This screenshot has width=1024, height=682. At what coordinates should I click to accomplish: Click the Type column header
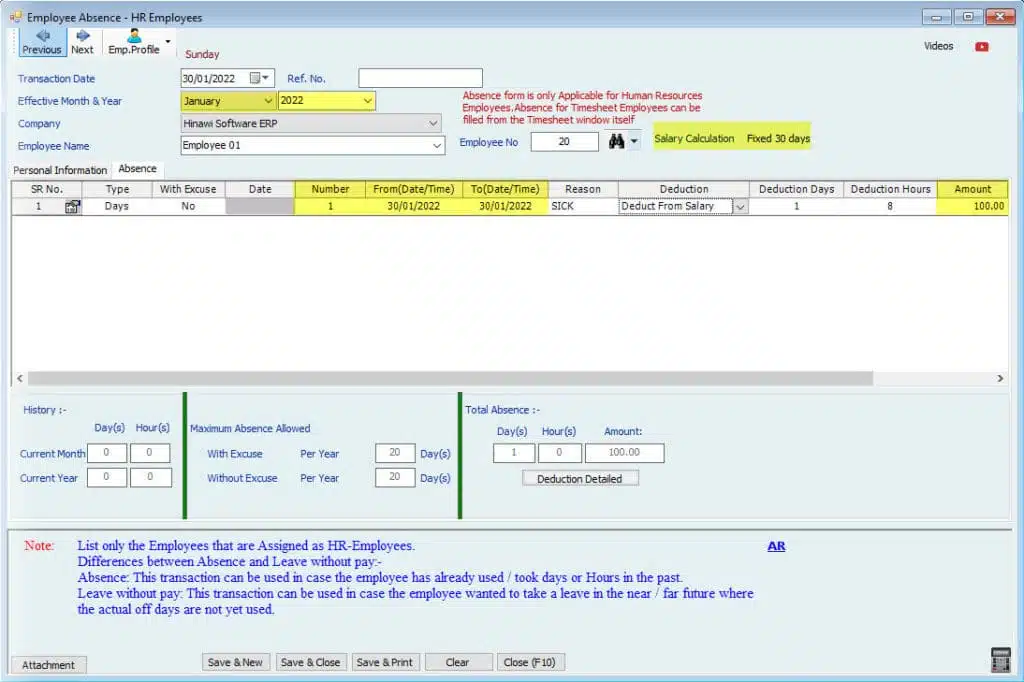coord(117,189)
